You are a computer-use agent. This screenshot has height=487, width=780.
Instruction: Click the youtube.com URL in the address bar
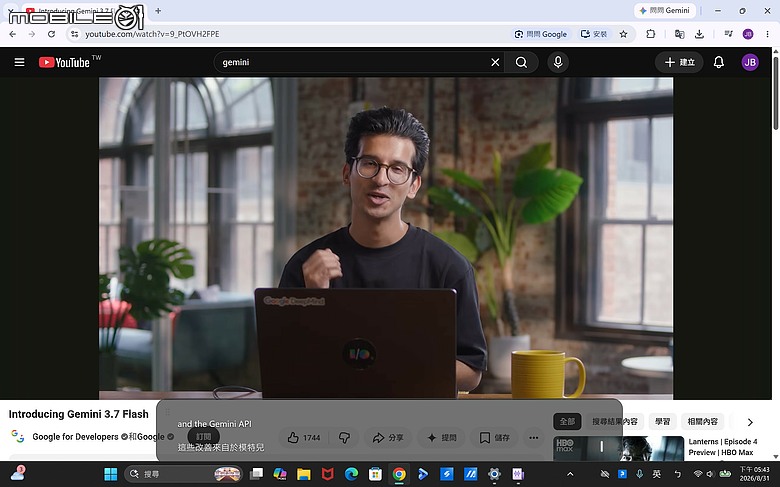point(152,34)
